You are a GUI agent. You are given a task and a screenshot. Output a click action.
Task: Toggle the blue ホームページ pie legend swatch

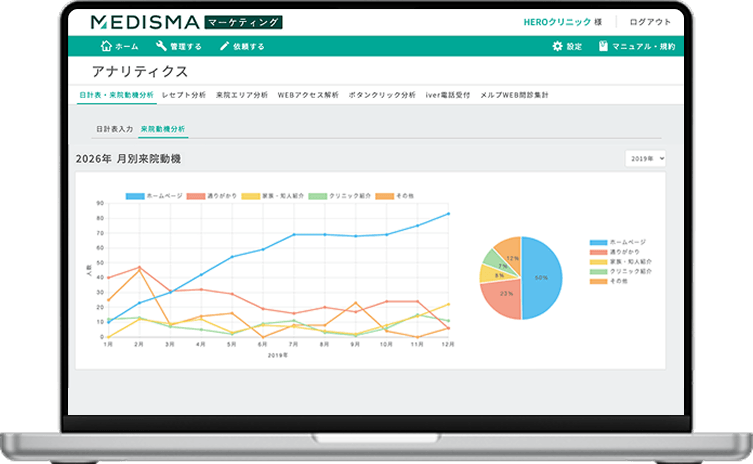click(598, 243)
